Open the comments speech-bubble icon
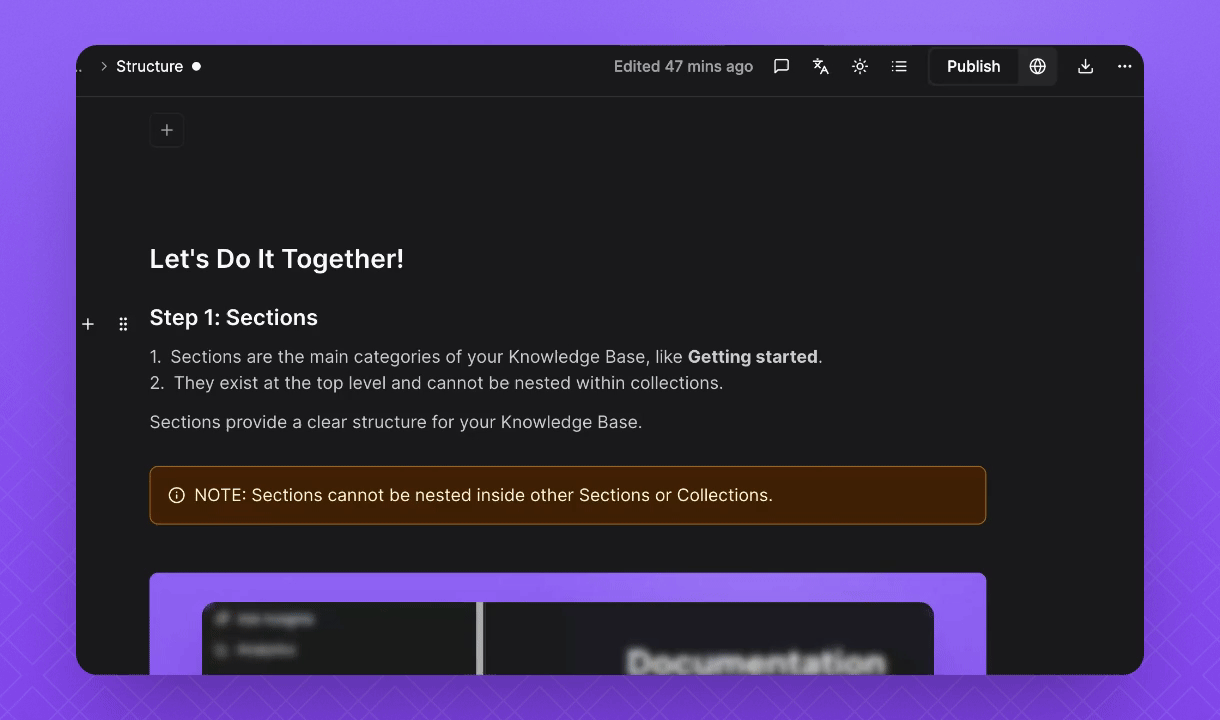Viewport: 1220px width, 720px height. pyautogui.click(x=782, y=66)
